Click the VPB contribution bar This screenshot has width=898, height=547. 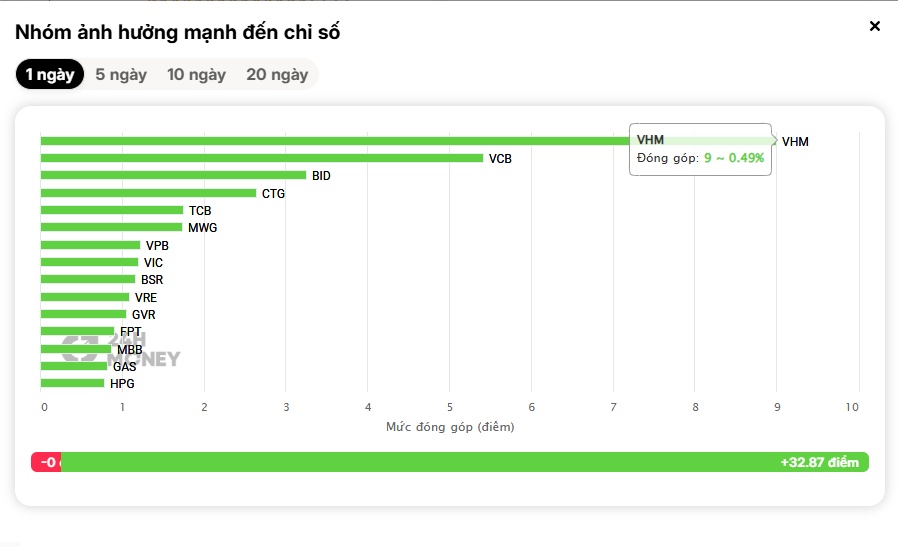90,245
